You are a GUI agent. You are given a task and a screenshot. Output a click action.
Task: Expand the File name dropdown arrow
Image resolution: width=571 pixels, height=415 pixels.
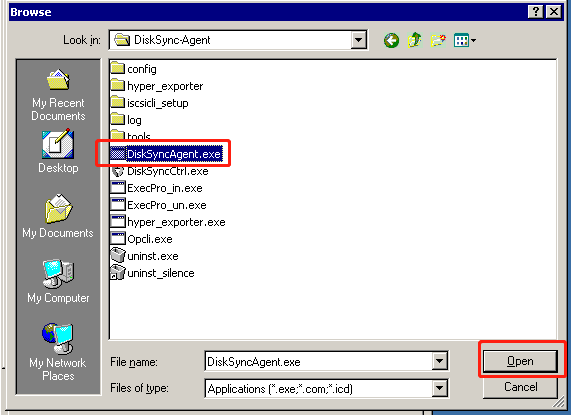(x=440, y=361)
